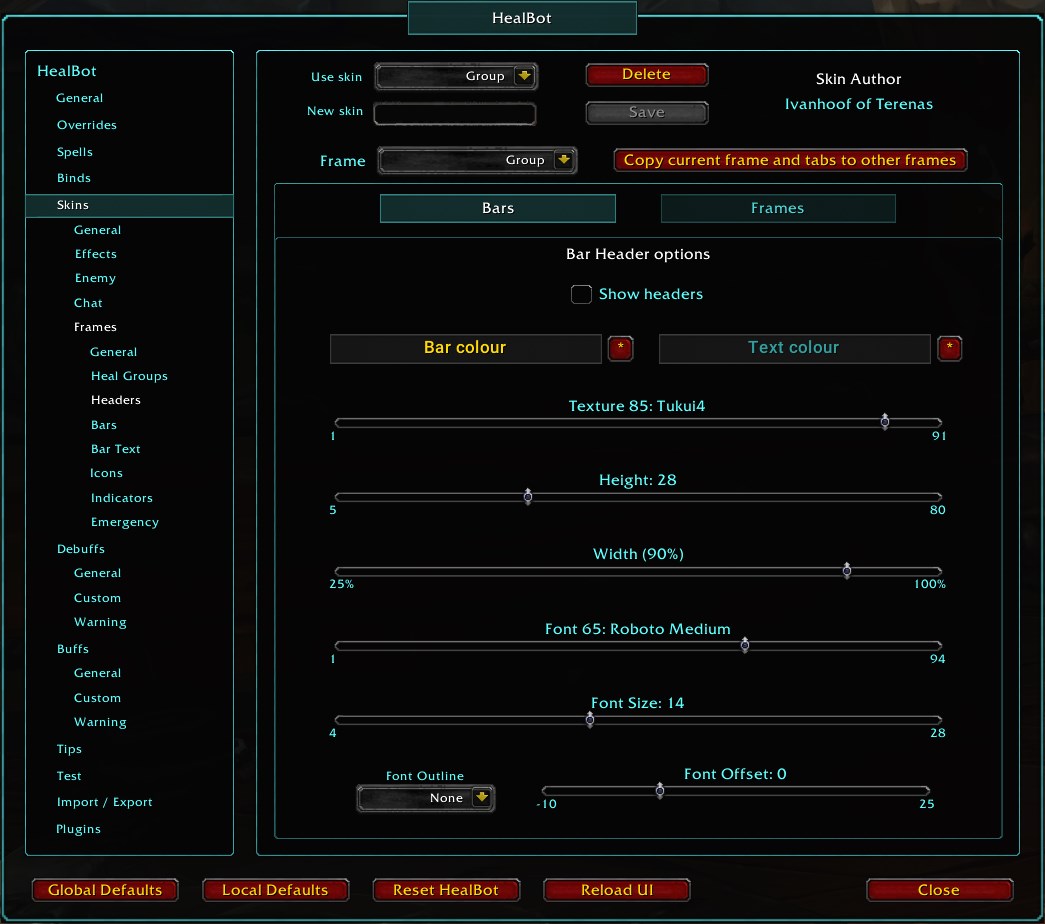
Task: Open the Use skin Group dropdown
Action: 456,76
